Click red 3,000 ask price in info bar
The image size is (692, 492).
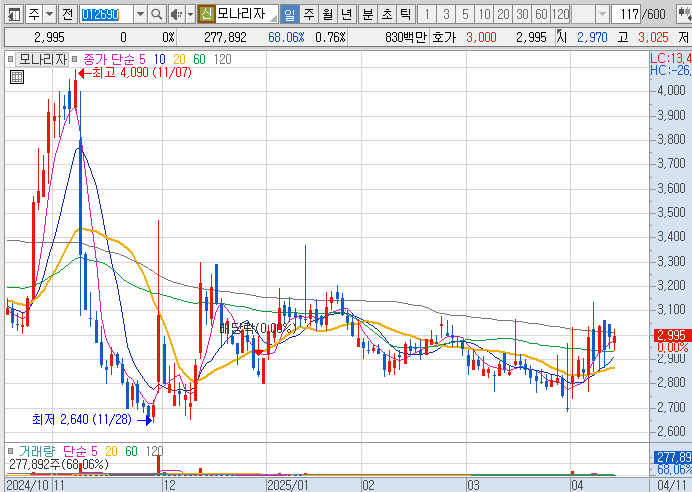[x=481, y=38]
